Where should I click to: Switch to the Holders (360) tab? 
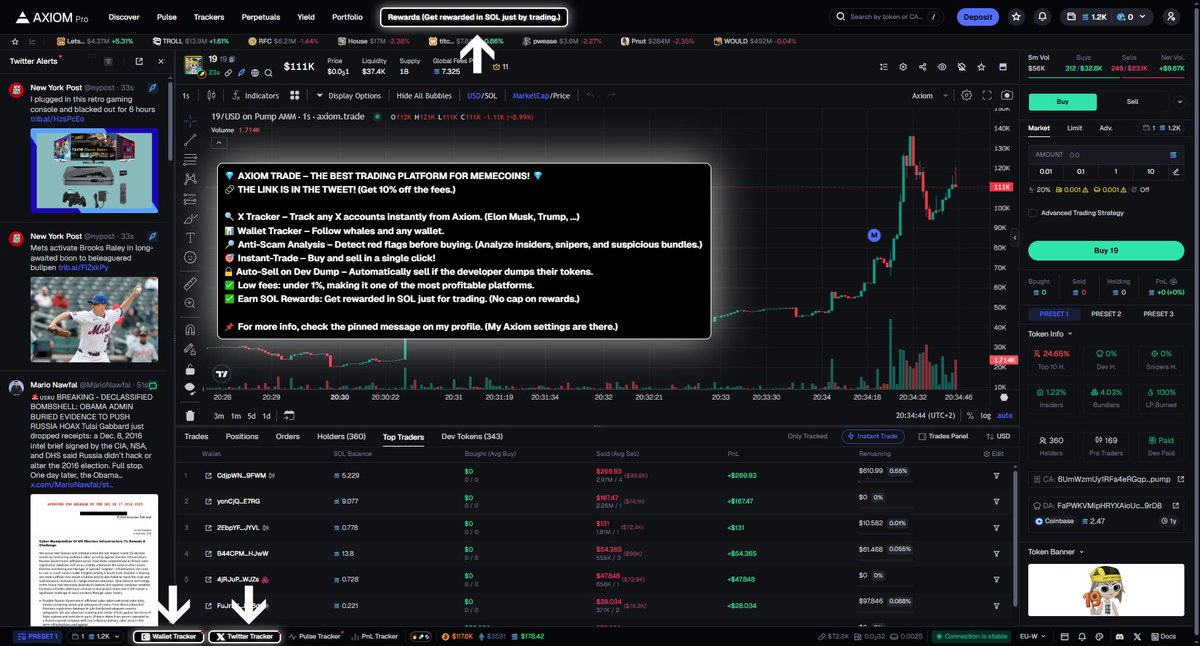pos(341,436)
